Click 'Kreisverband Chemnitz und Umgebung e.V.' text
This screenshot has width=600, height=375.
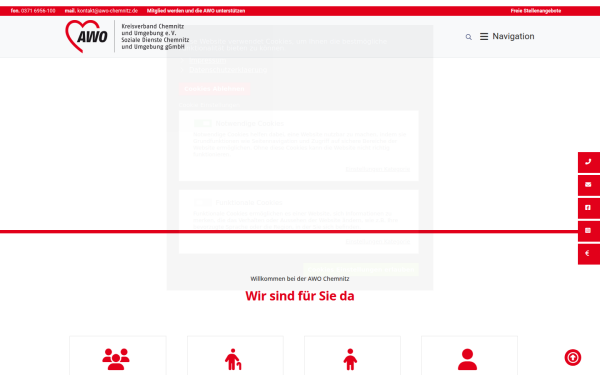pos(153,30)
